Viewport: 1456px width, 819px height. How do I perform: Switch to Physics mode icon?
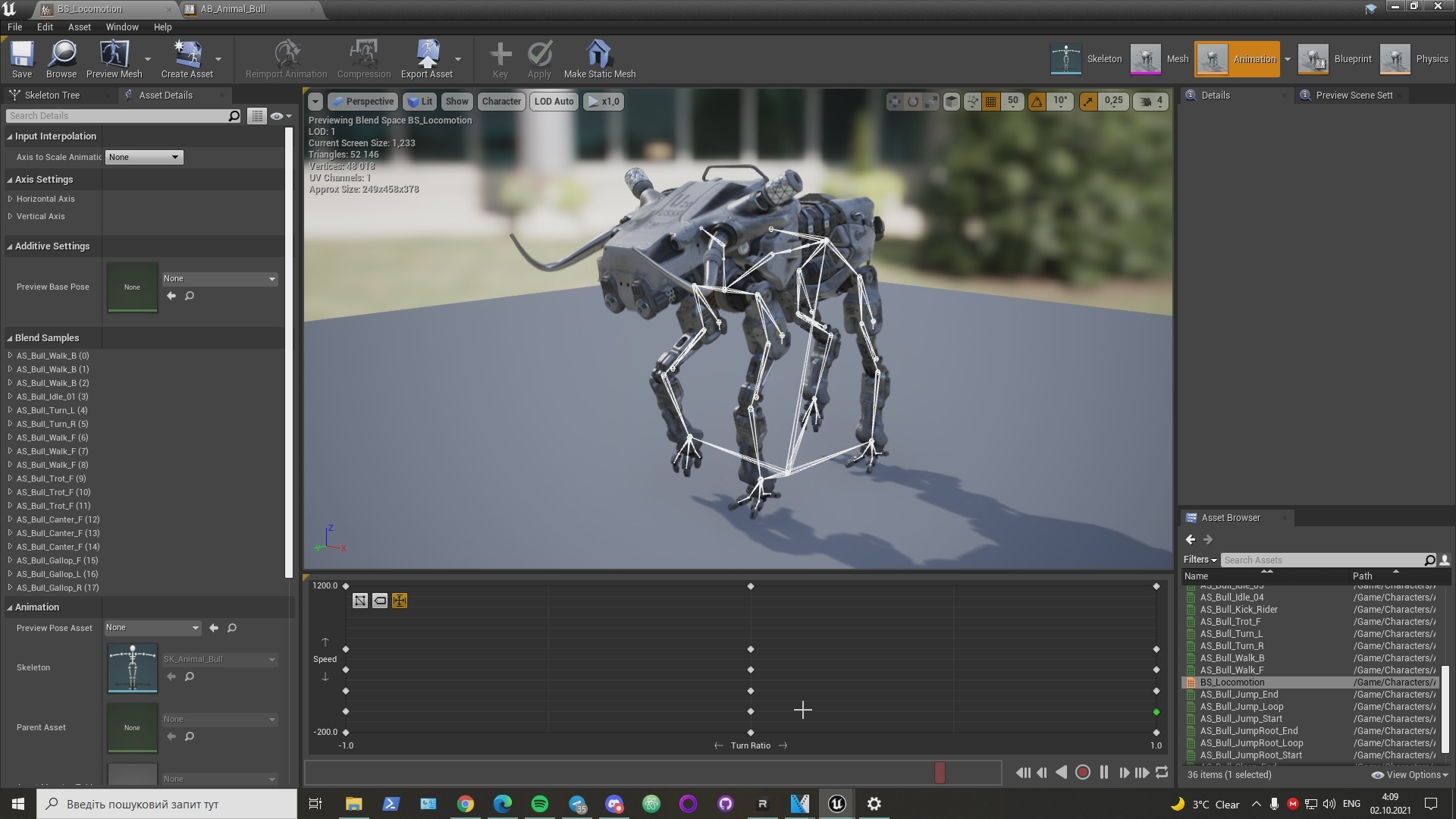[x=1395, y=59]
